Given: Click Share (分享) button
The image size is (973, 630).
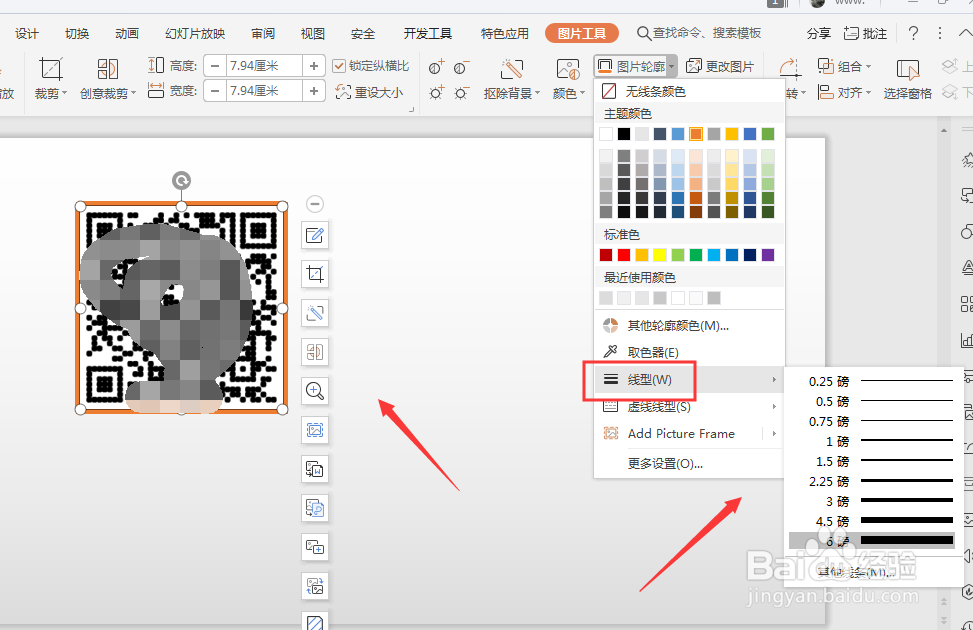Looking at the screenshot, I should coord(818,34).
